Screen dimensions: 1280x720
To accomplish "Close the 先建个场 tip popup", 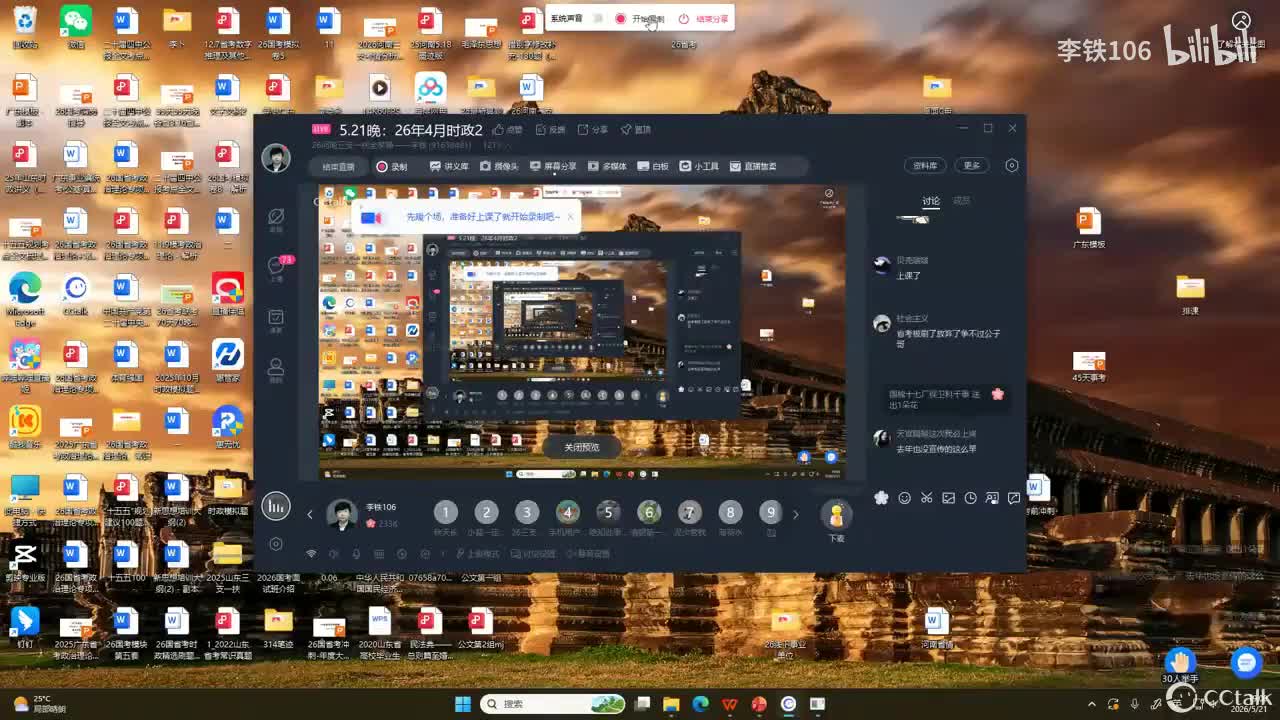I will (571, 216).
